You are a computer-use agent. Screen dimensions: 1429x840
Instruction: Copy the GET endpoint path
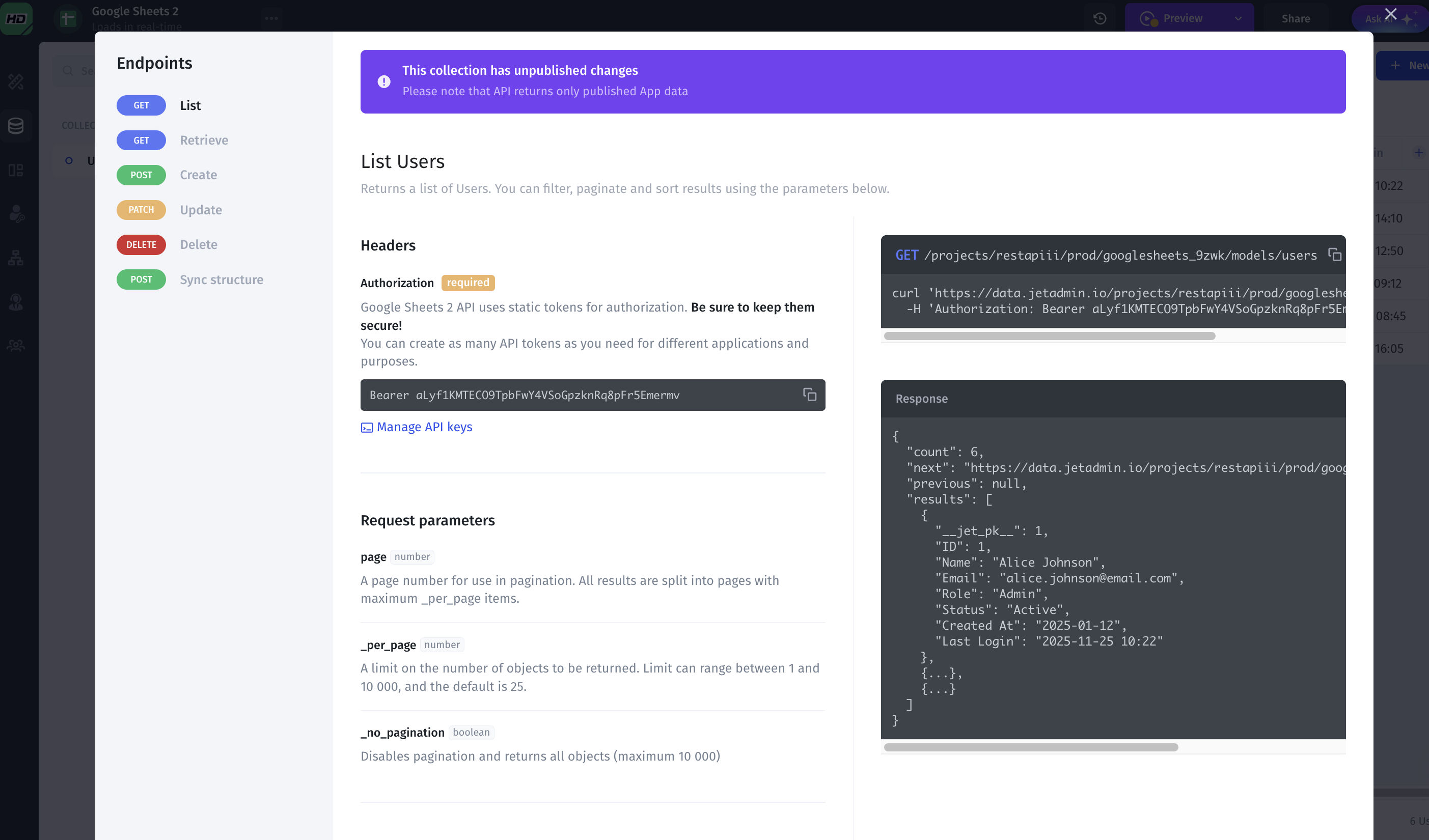1334,255
